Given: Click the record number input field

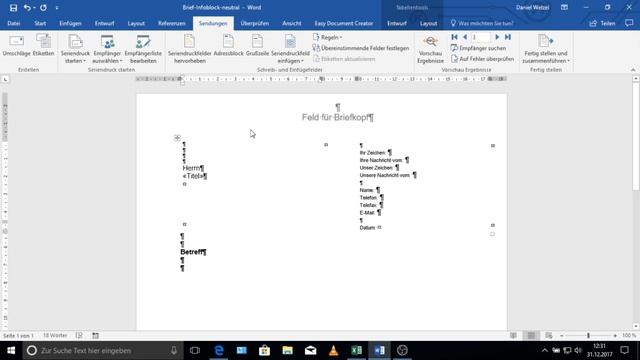Looking at the screenshot, I should pyautogui.click(x=481, y=37).
